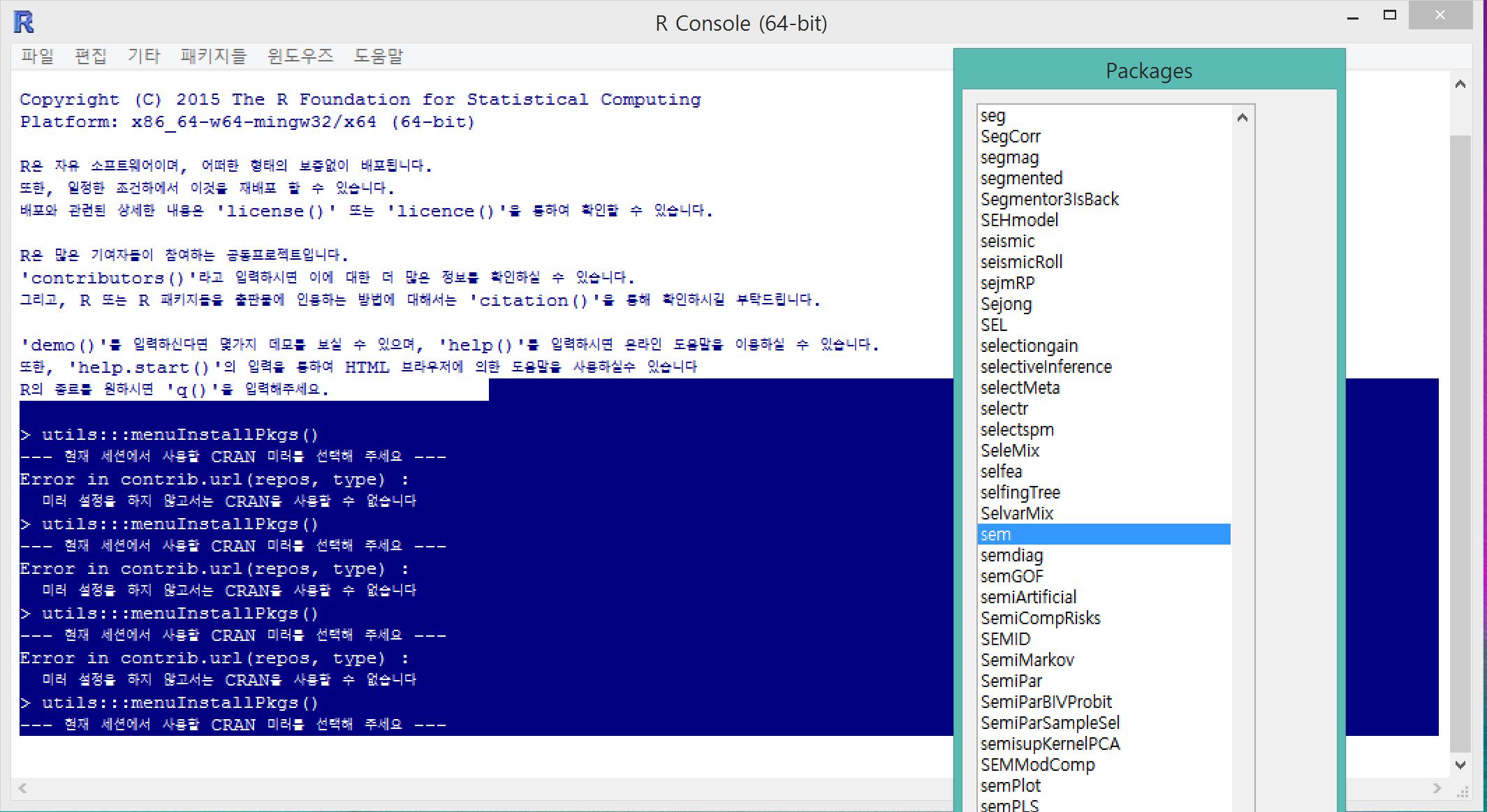Image resolution: width=1487 pixels, height=812 pixels.
Task: Open the 파일 menu
Action: [37, 56]
